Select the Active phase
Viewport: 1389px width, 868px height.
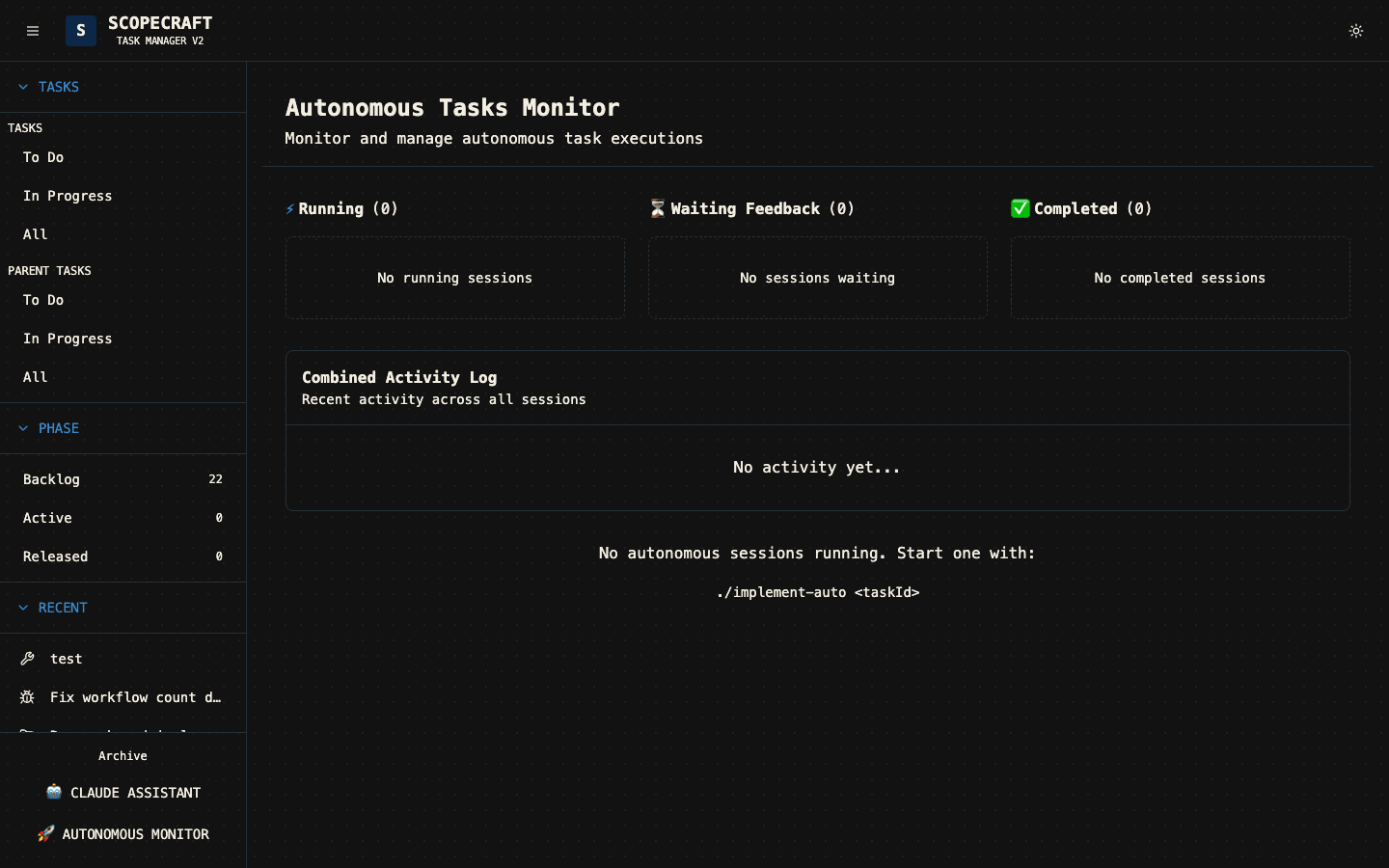click(x=123, y=518)
